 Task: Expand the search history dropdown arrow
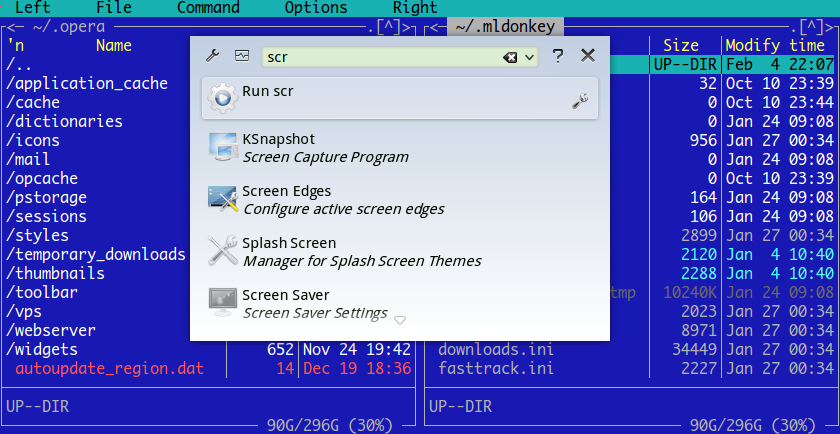[x=529, y=57]
